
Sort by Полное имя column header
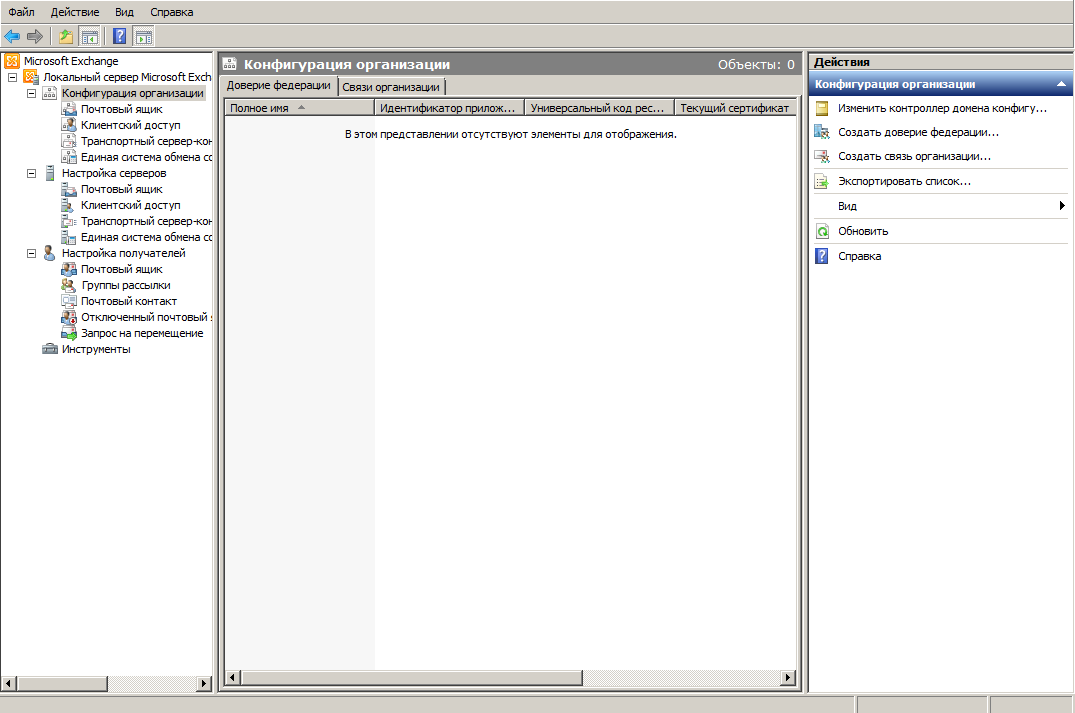[x=300, y=108]
